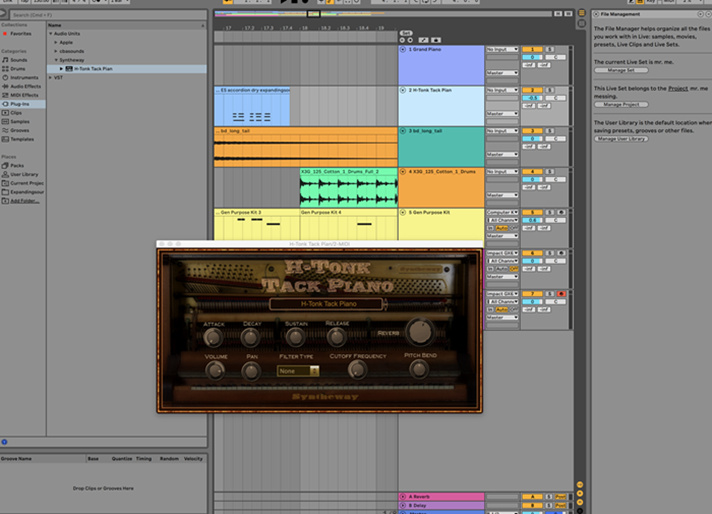Click the groove pool blue preview icon

coord(5,442)
